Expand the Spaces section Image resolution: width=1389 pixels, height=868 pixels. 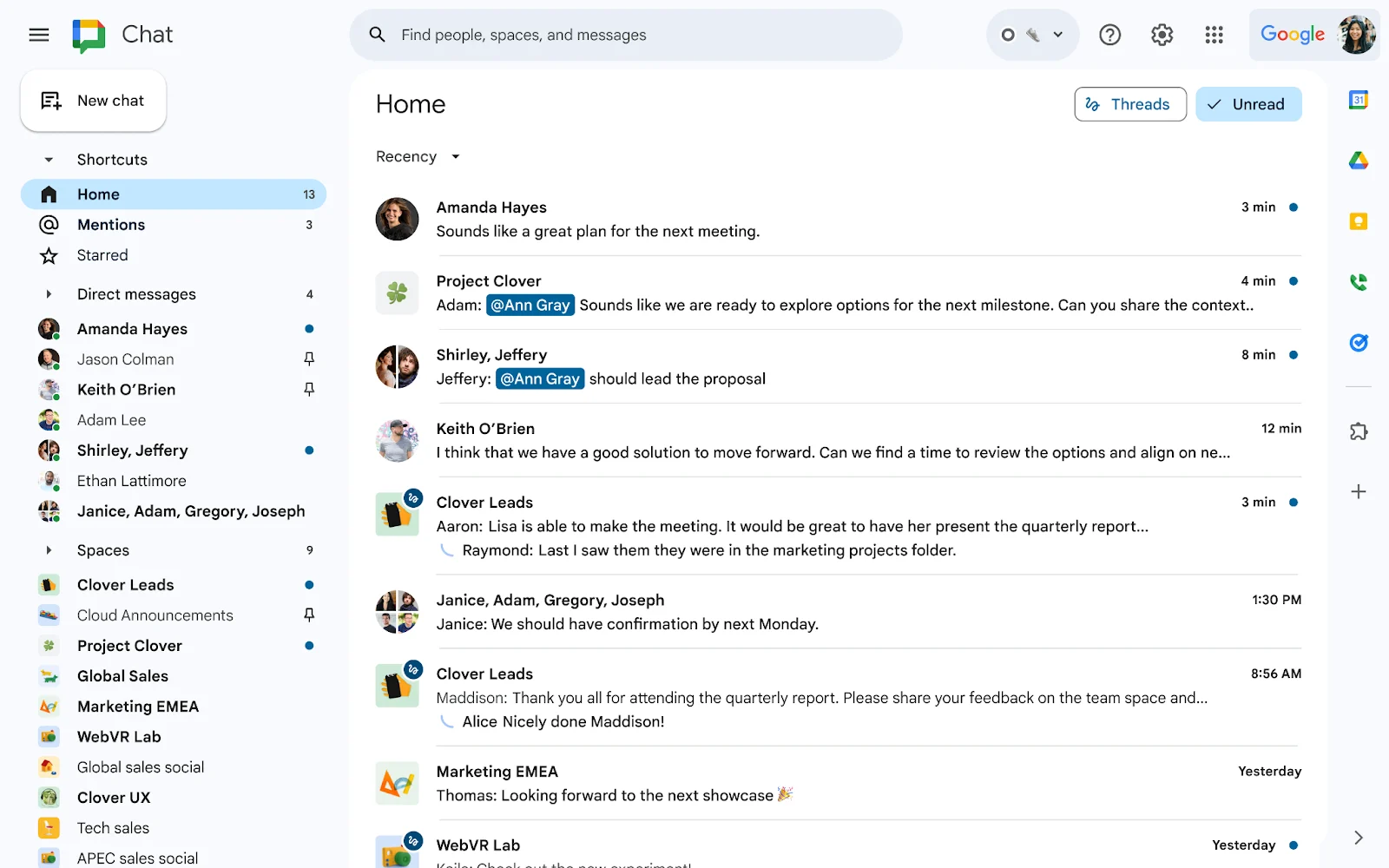click(x=49, y=549)
